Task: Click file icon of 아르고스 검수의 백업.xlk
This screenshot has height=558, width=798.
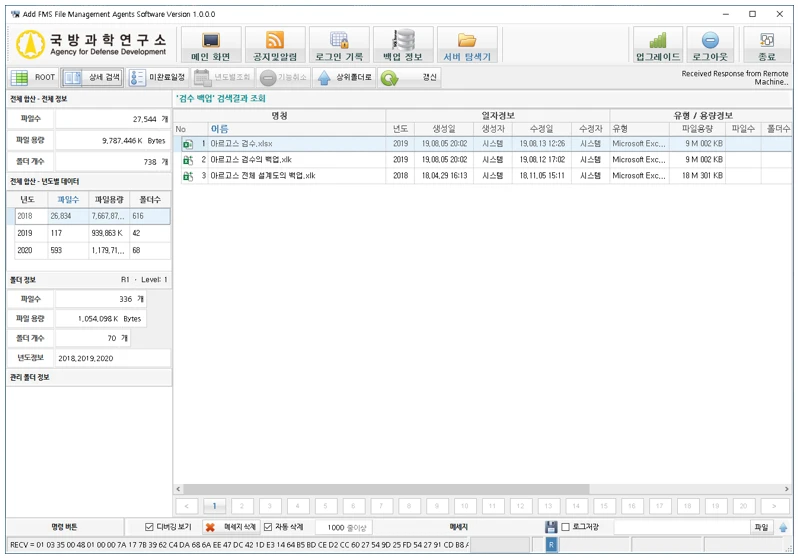Action: [188, 160]
